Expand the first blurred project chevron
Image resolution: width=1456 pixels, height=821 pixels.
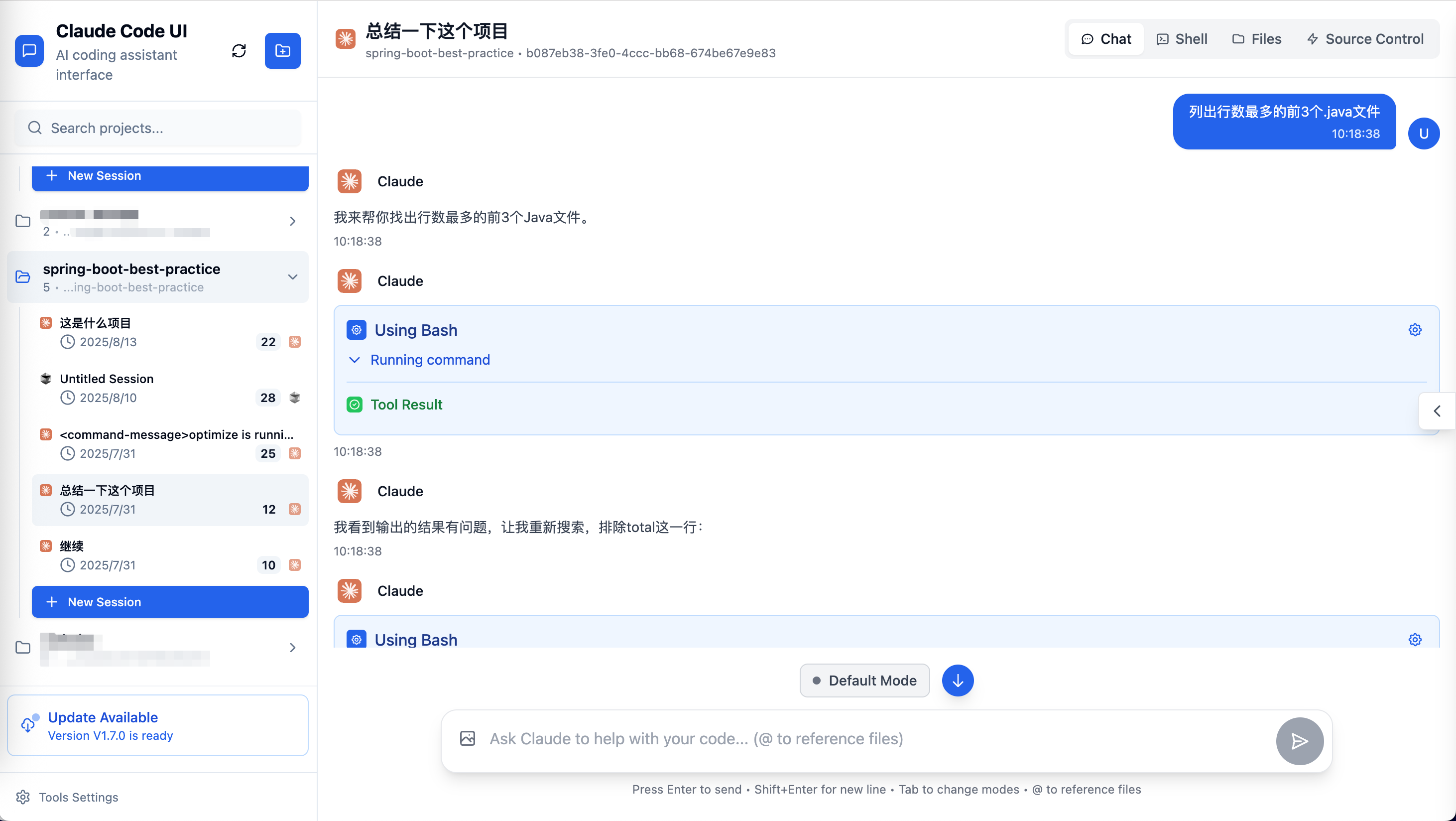tap(292, 221)
